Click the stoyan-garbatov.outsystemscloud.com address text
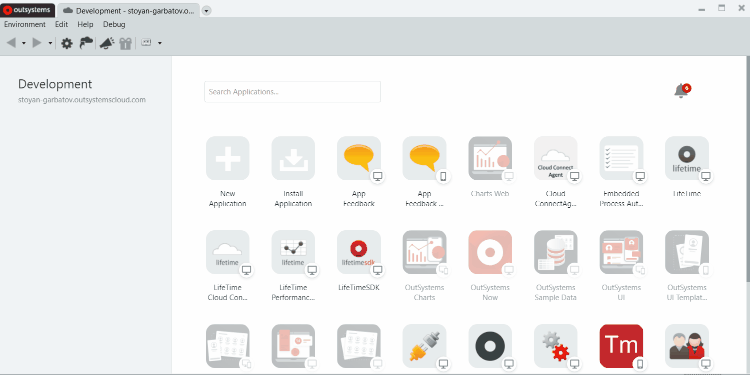 [82, 100]
